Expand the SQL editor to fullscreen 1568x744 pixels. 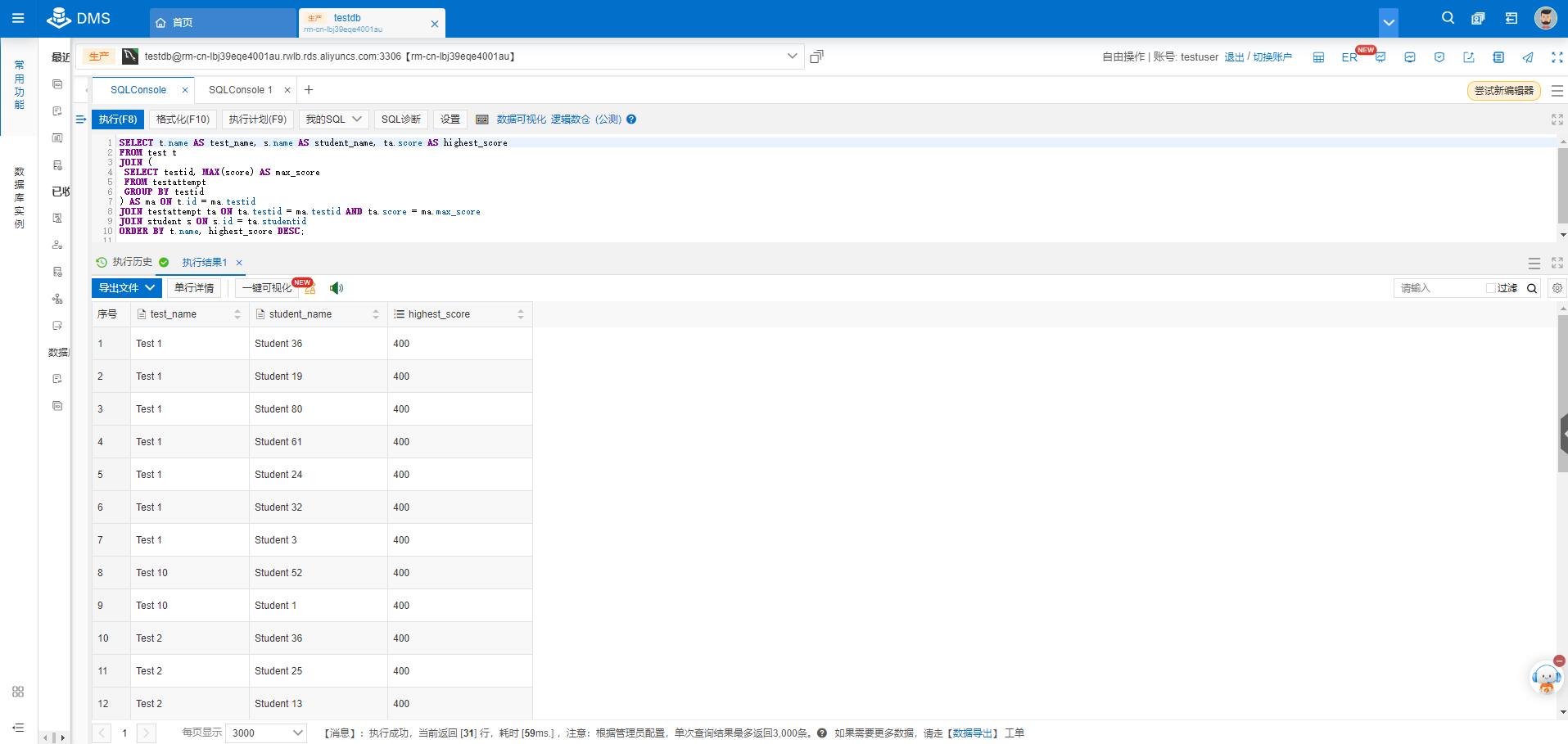pyautogui.click(x=1557, y=119)
